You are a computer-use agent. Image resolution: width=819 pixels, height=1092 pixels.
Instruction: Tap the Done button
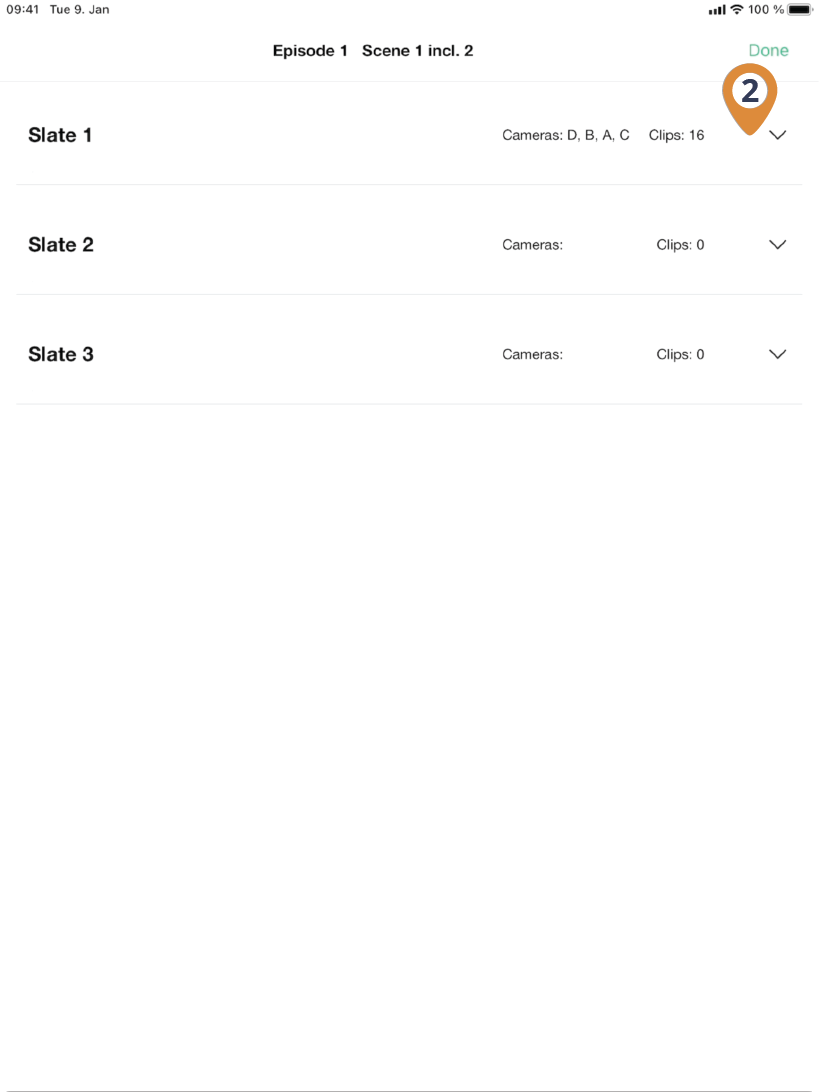[768, 51]
